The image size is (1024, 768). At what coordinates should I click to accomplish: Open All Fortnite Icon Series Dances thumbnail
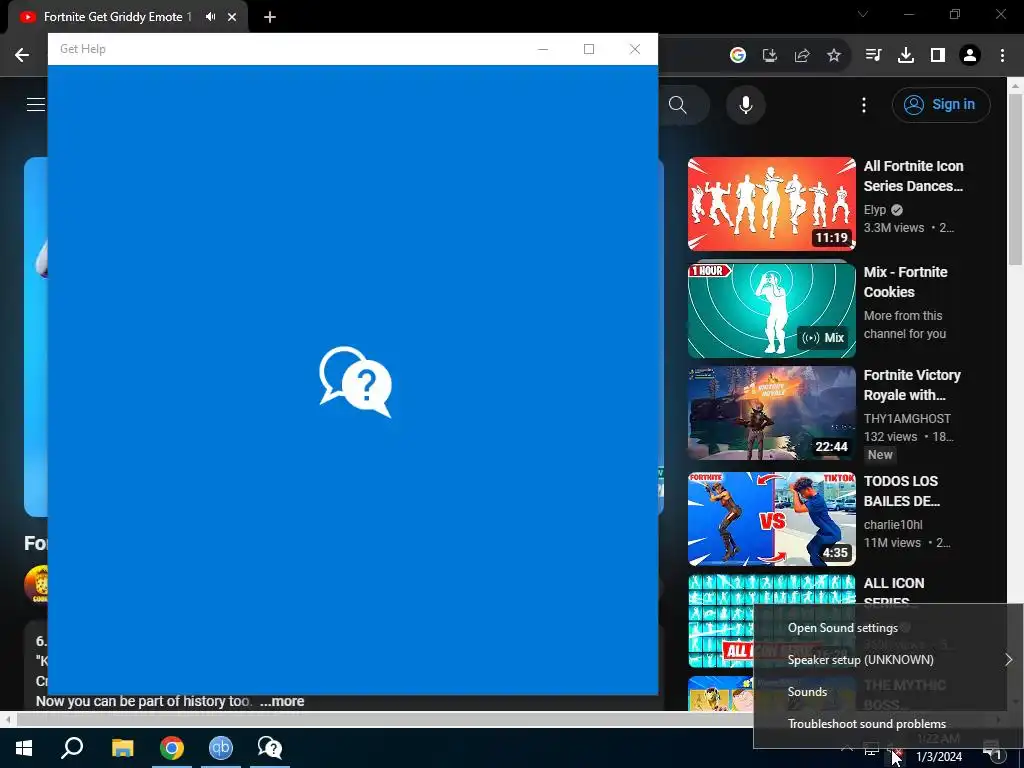pyautogui.click(x=771, y=204)
